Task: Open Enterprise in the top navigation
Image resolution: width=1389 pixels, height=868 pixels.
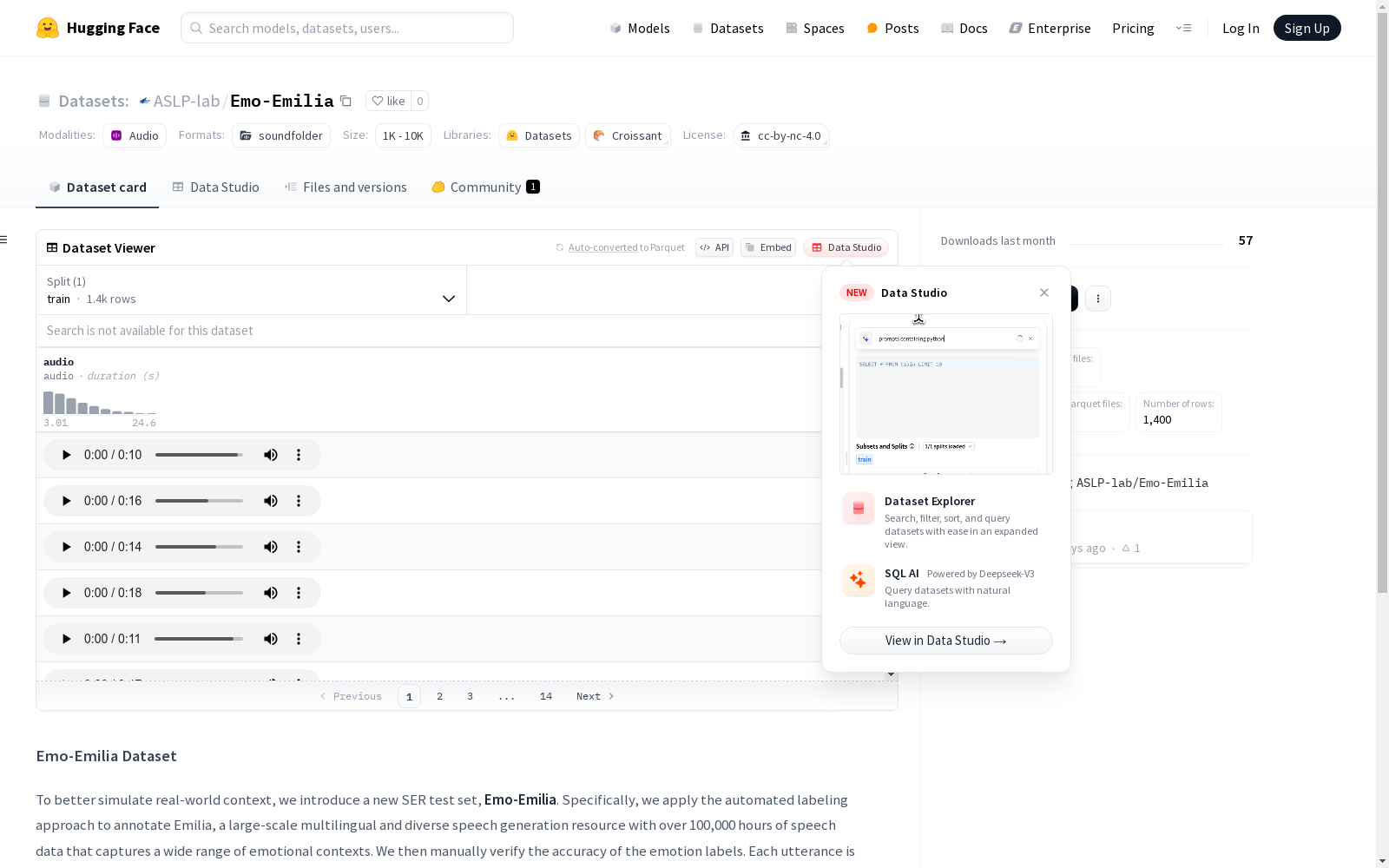Action: [x=1050, y=28]
